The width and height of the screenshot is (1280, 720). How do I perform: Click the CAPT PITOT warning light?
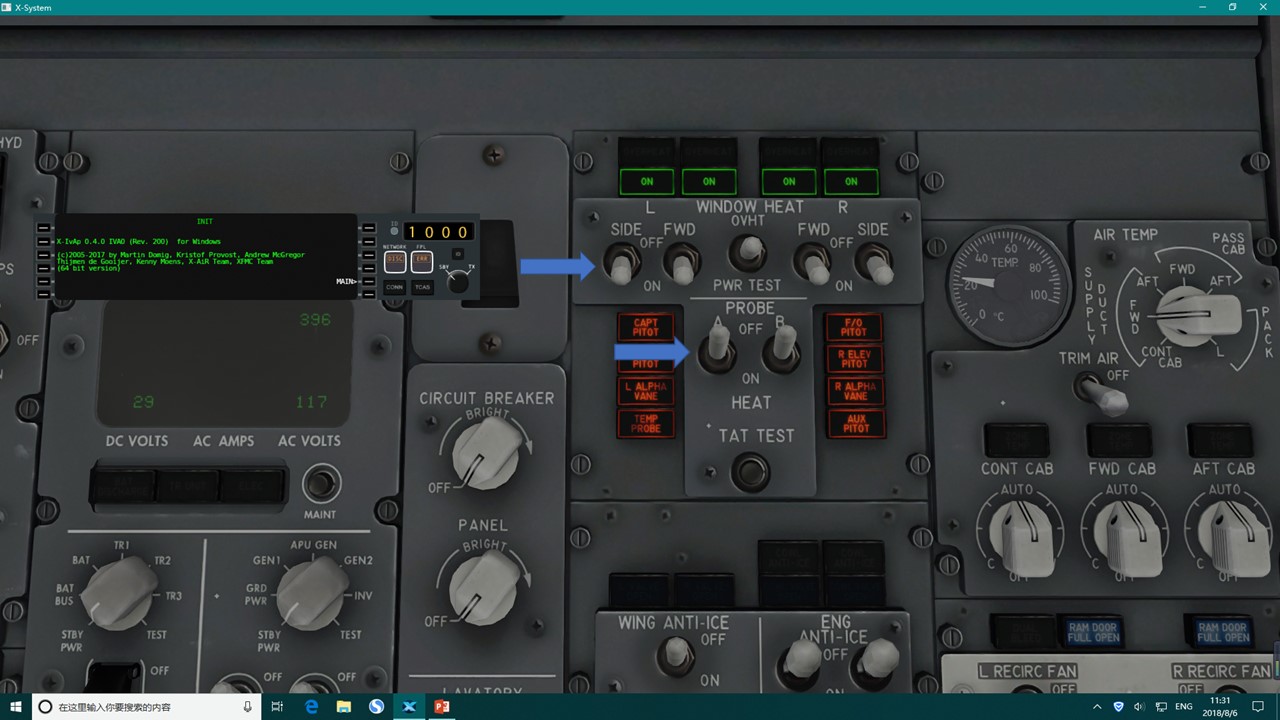tap(646, 327)
